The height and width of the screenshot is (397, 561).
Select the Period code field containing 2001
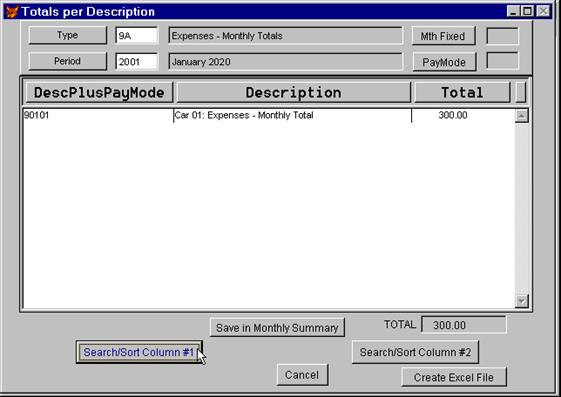coord(136,62)
